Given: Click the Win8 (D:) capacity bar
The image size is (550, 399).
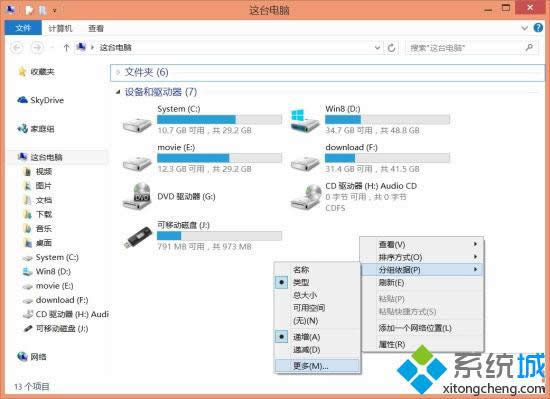Looking at the screenshot, I should coord(387,120).
